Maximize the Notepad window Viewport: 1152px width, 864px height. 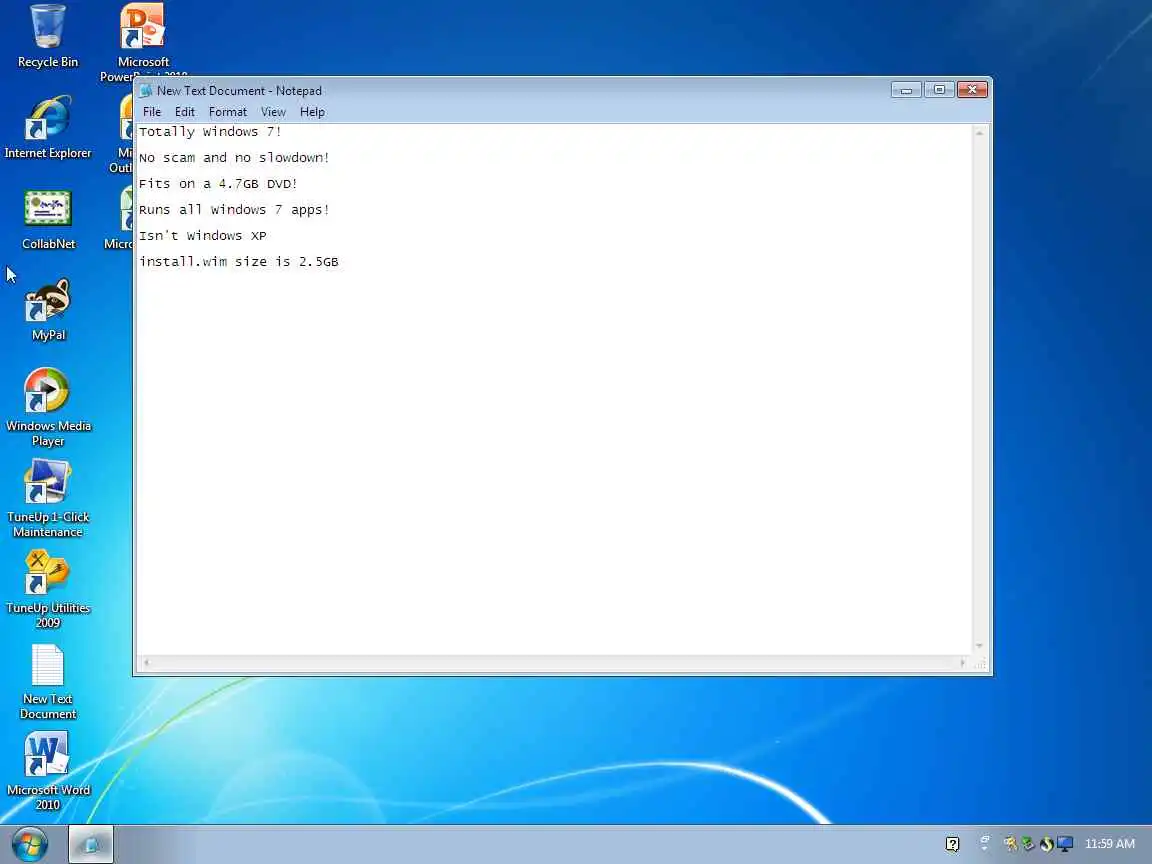(939, 90)
